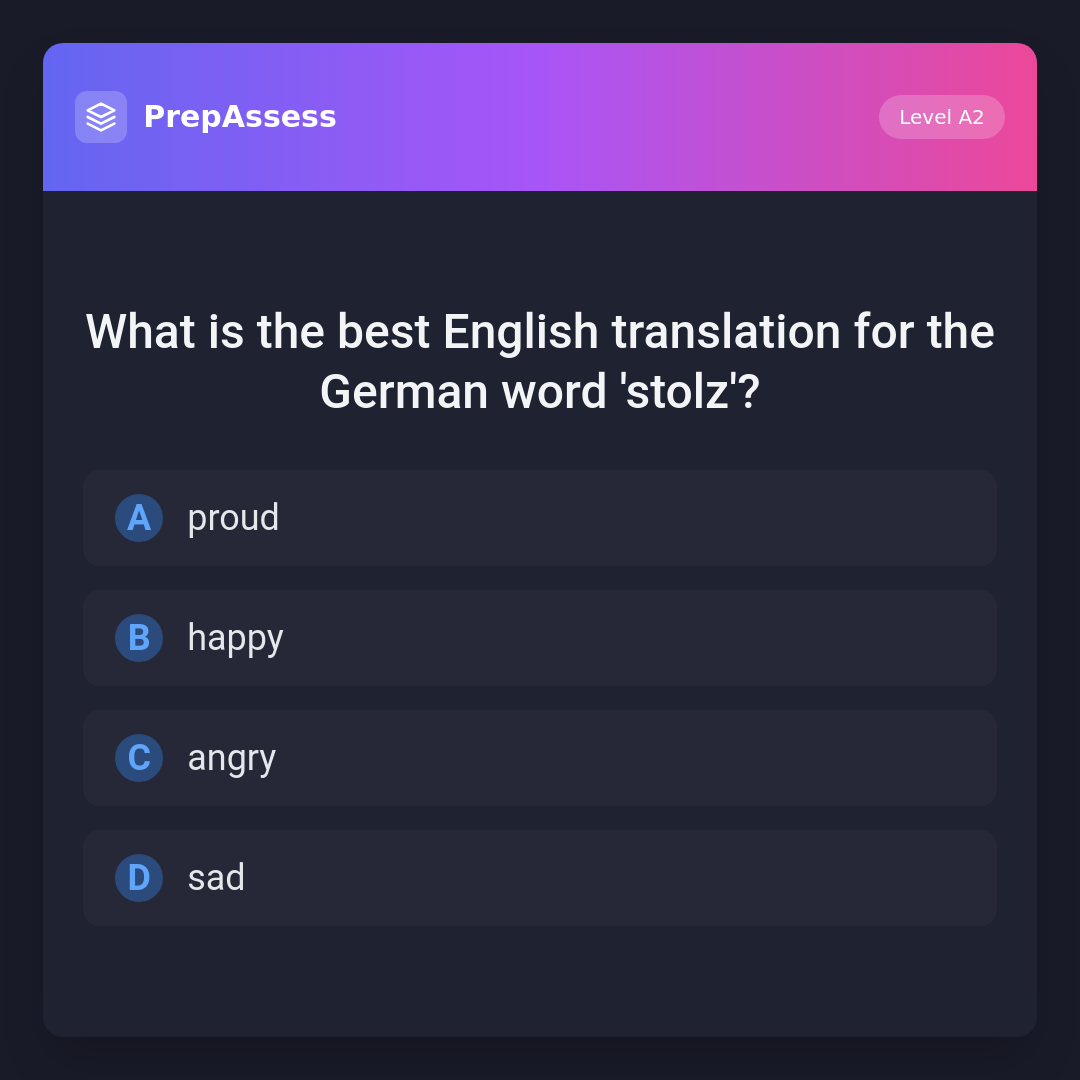Click the PrepAssess brand name

(240, 117)
